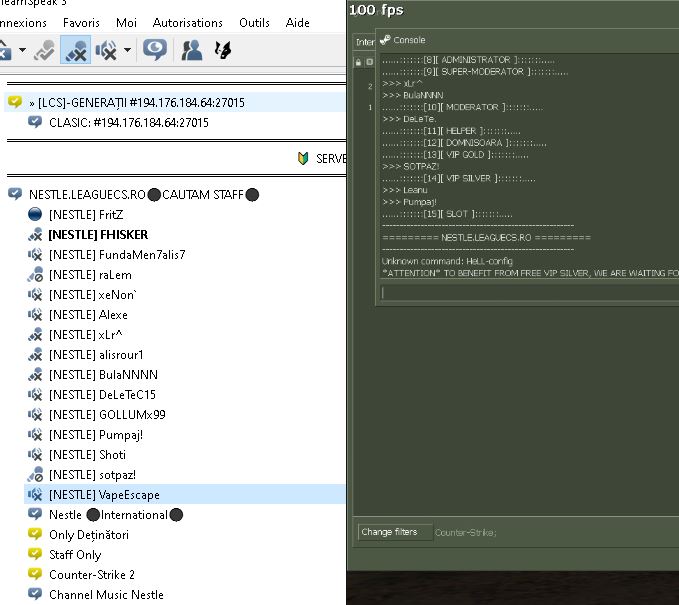
Task: Select user [NESTLE] GOLLUMx99
Action: coord(107,415)
